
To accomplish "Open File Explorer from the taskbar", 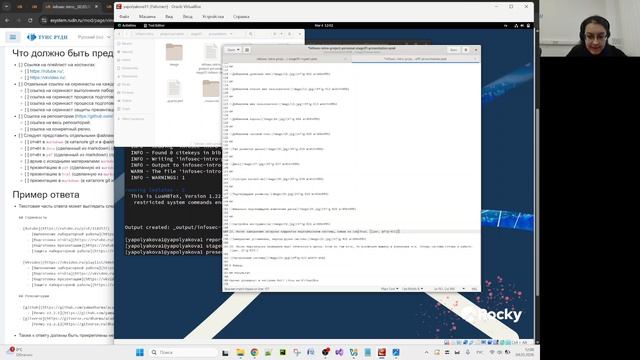I will pyautogui.click(x=240, y=352).
